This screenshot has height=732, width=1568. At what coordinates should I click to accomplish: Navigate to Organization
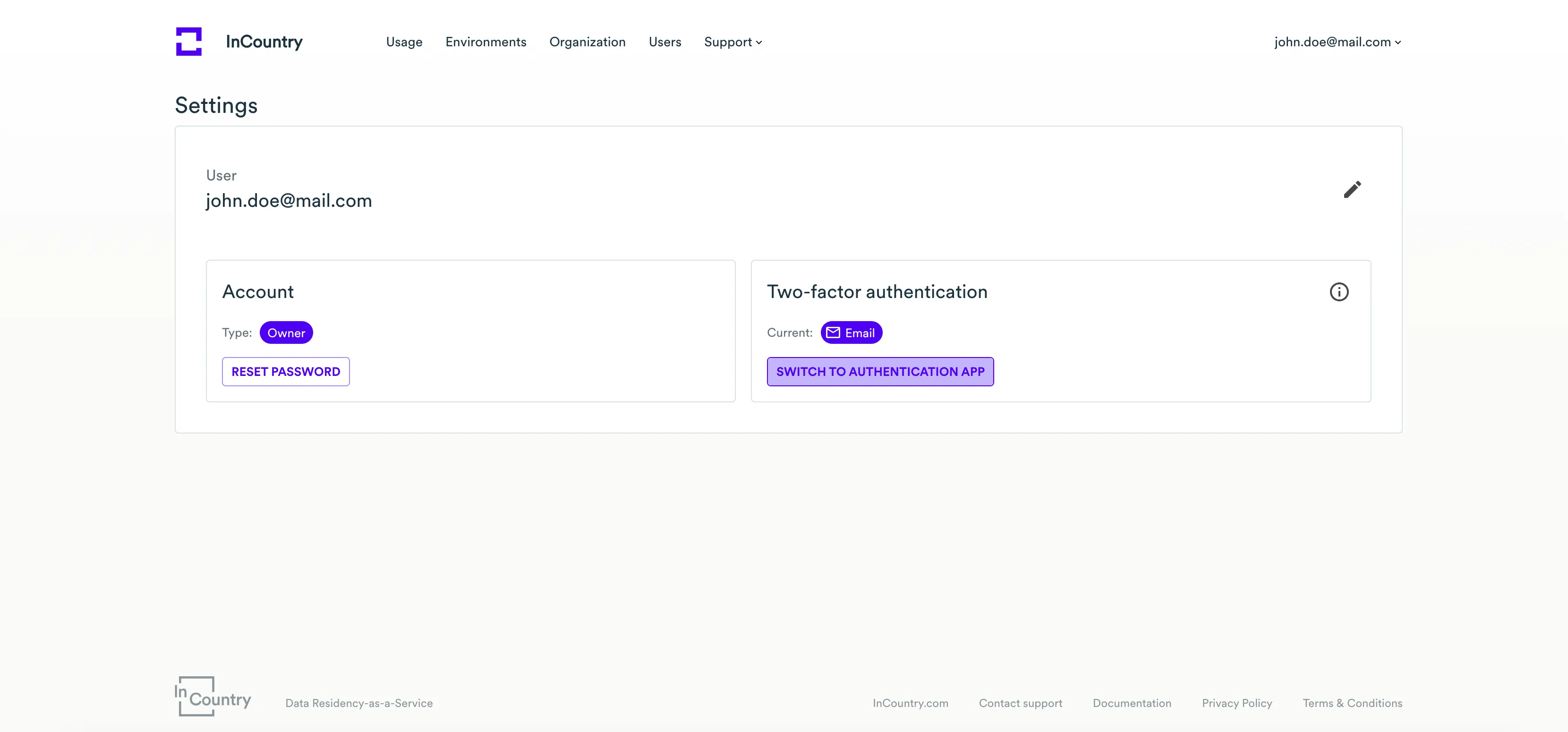tap(588, 42)
